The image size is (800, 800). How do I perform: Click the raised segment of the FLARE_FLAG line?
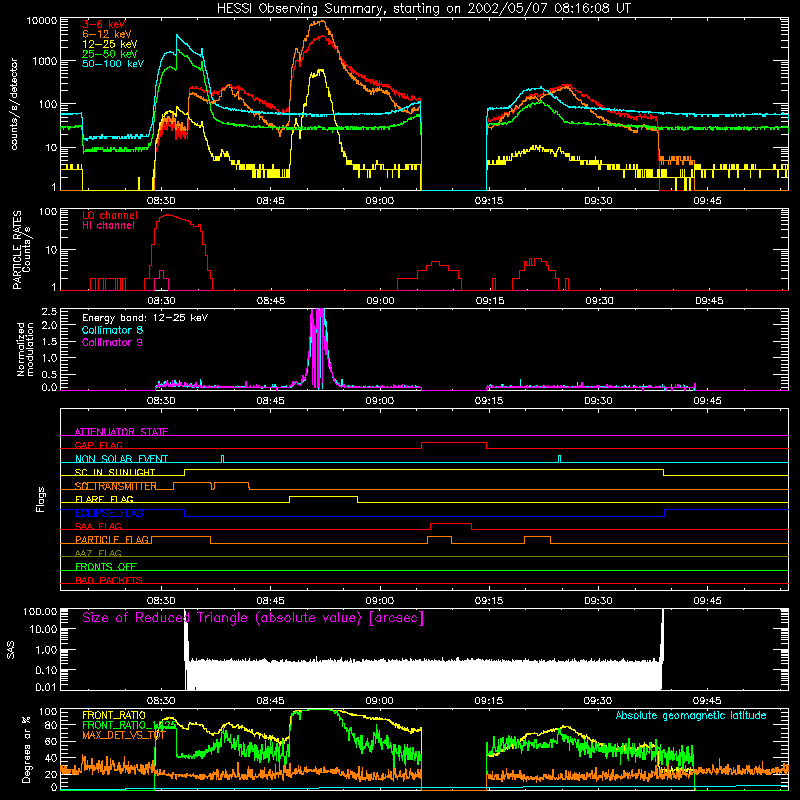coord(323,496)
